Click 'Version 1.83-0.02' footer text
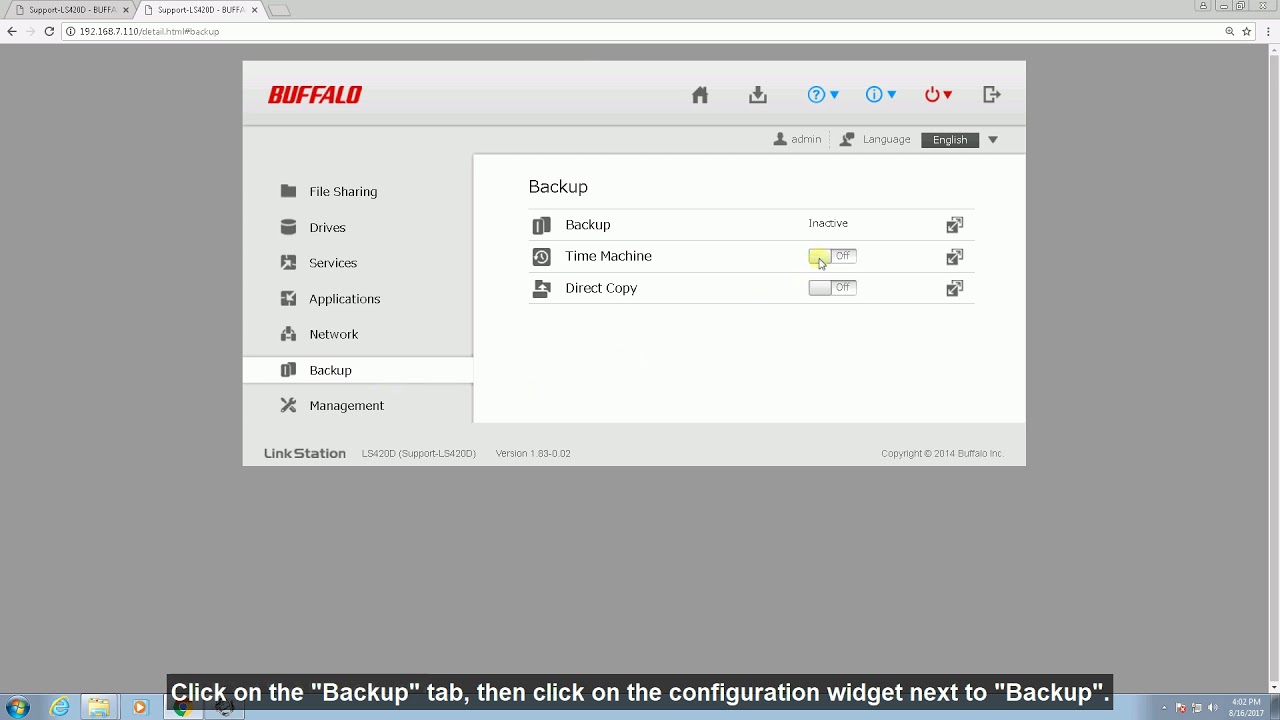This screenshot has width=1280, height=720. point(533,454)
